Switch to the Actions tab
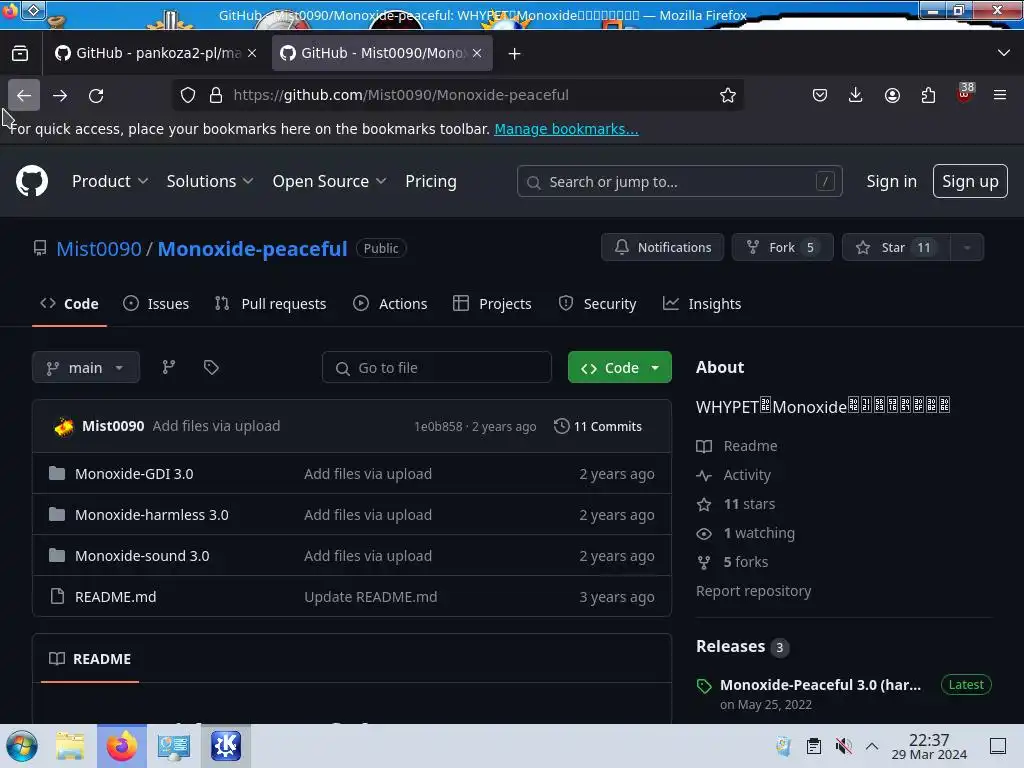The height and width of the screenshot is (768, 1024). [x=390, y=304]
